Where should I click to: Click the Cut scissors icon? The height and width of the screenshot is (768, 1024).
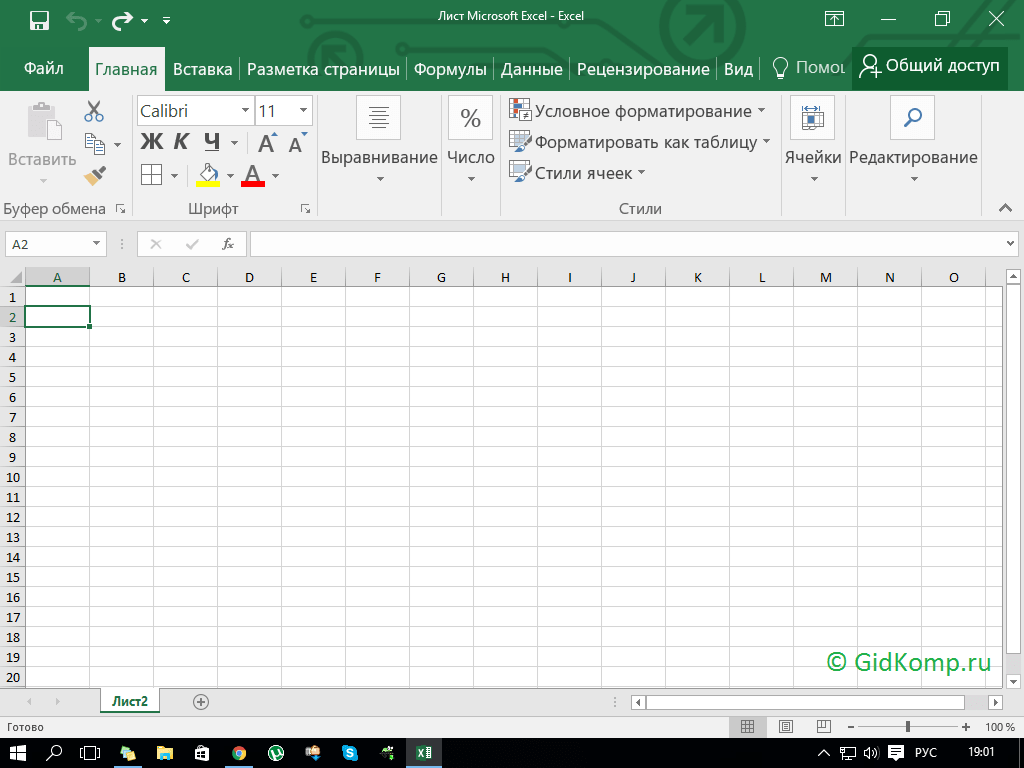click(x=94, y=111)
